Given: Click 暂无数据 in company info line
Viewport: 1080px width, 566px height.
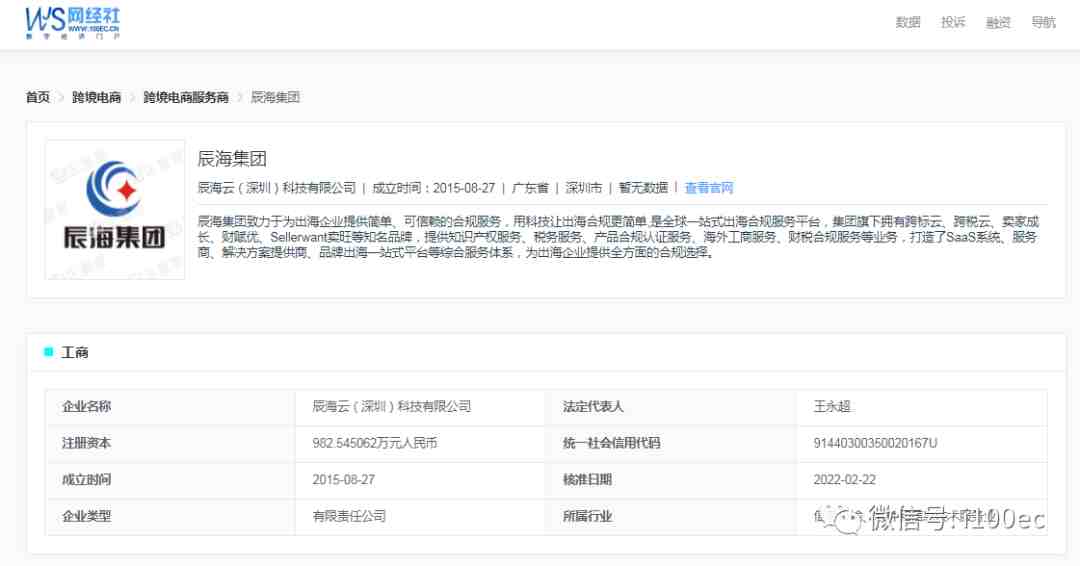Looking at the screenshot, I should tap(643, 187).
